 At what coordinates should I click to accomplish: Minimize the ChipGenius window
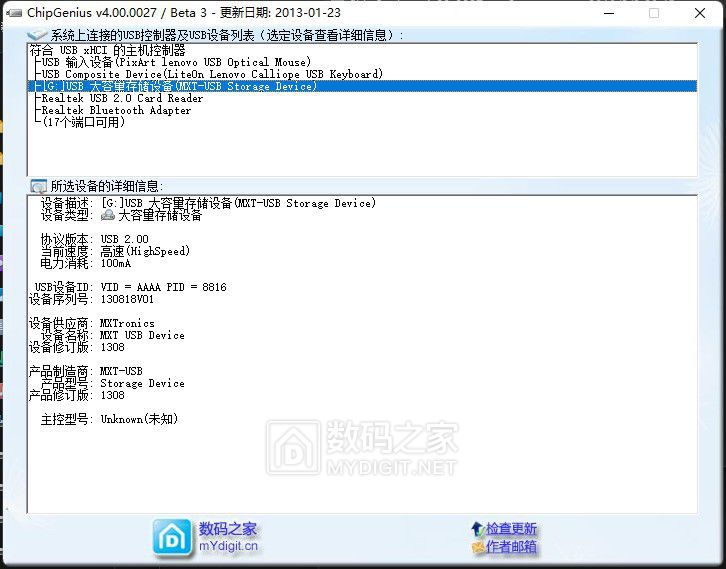[x=609, y=13]
